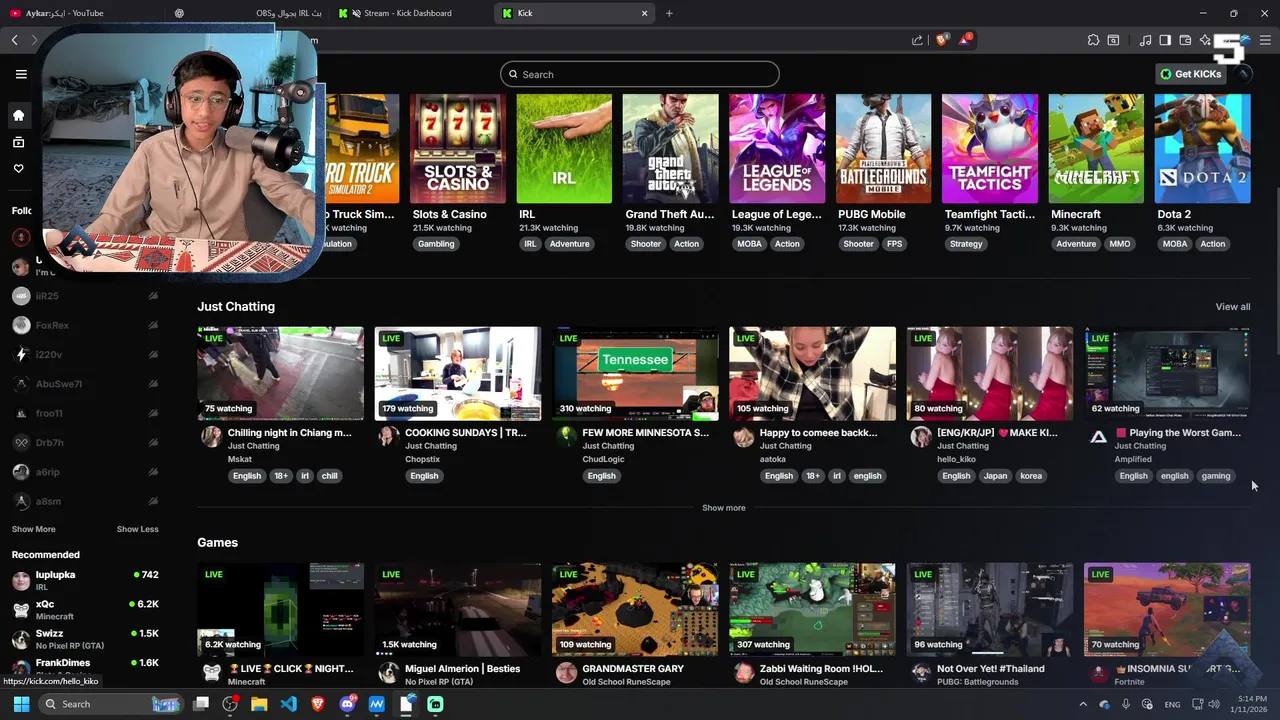Close the active Kick tab
This screenshot has width=1280, height=720.
point(644,13)
